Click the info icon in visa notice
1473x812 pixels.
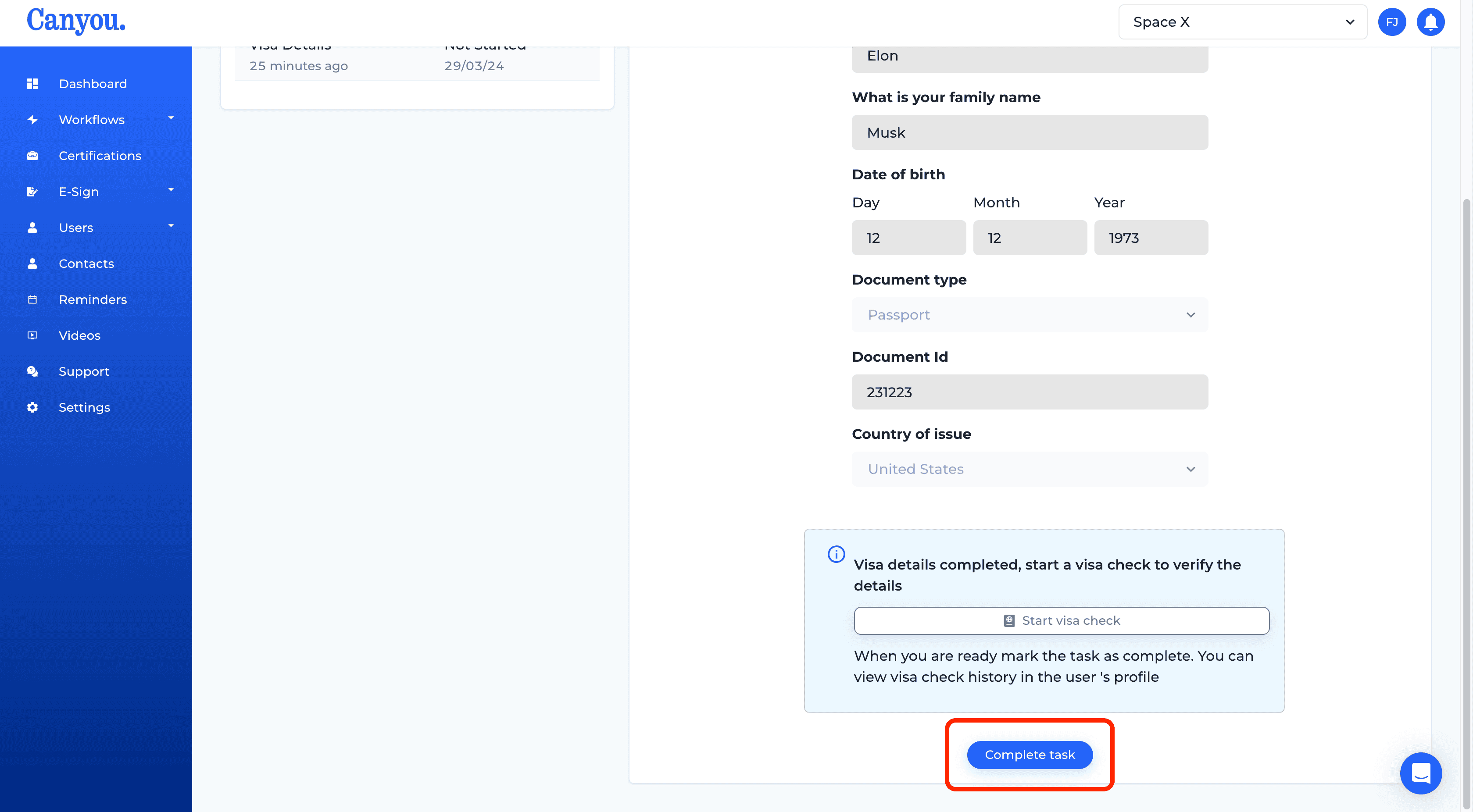tap(836, 554)
